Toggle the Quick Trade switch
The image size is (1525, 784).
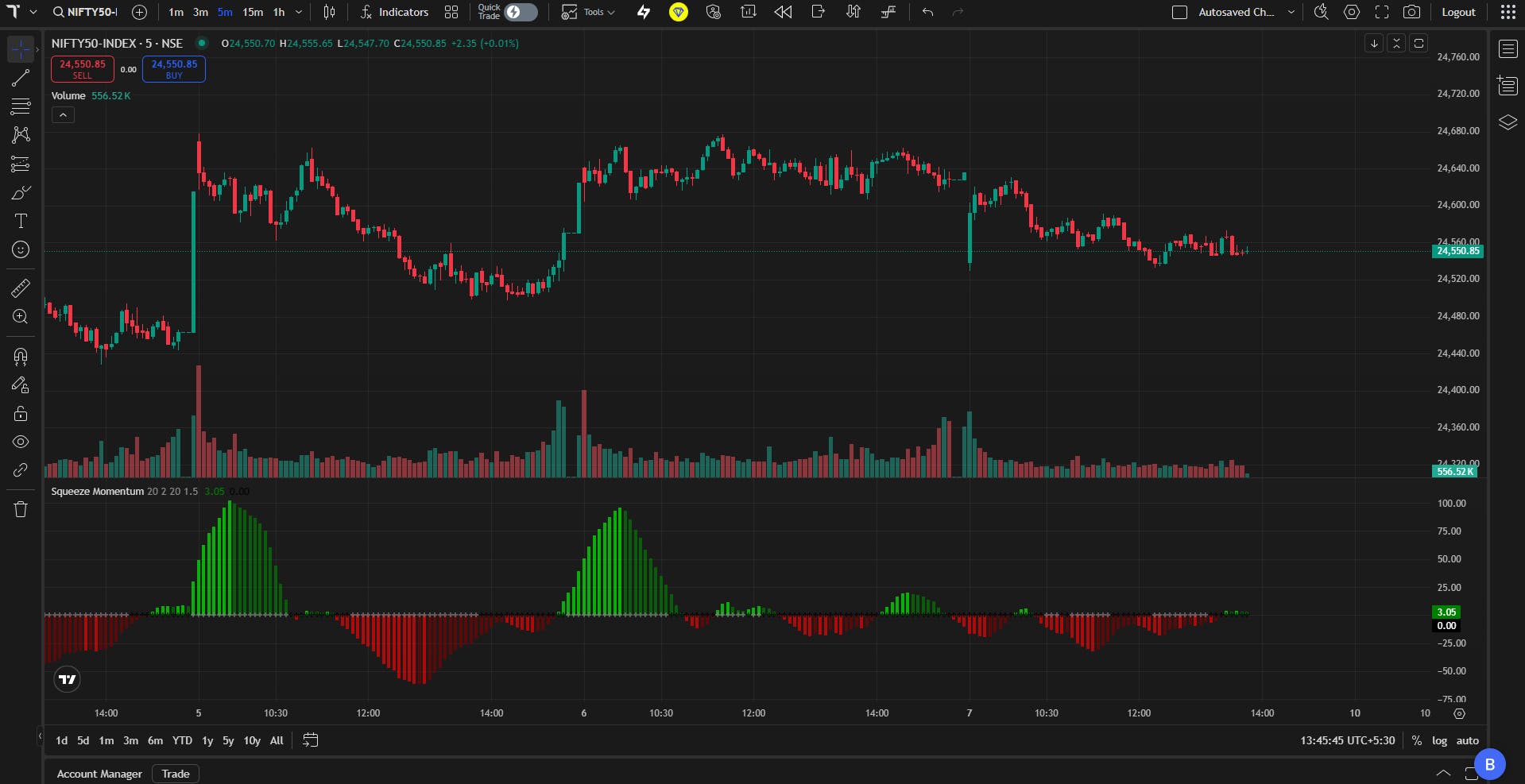coord(521,12)
